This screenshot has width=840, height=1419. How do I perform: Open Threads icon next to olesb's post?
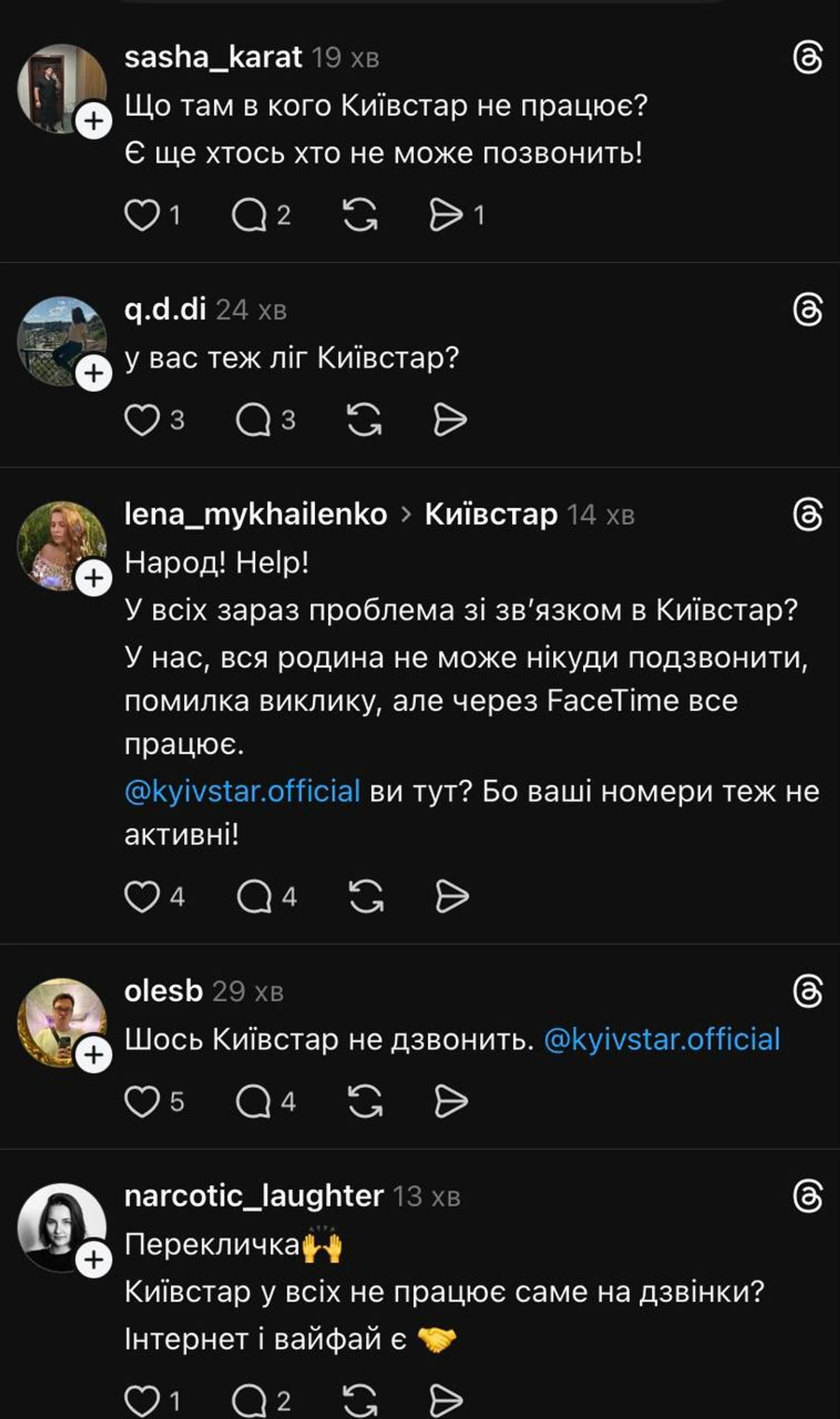point(808,992)
